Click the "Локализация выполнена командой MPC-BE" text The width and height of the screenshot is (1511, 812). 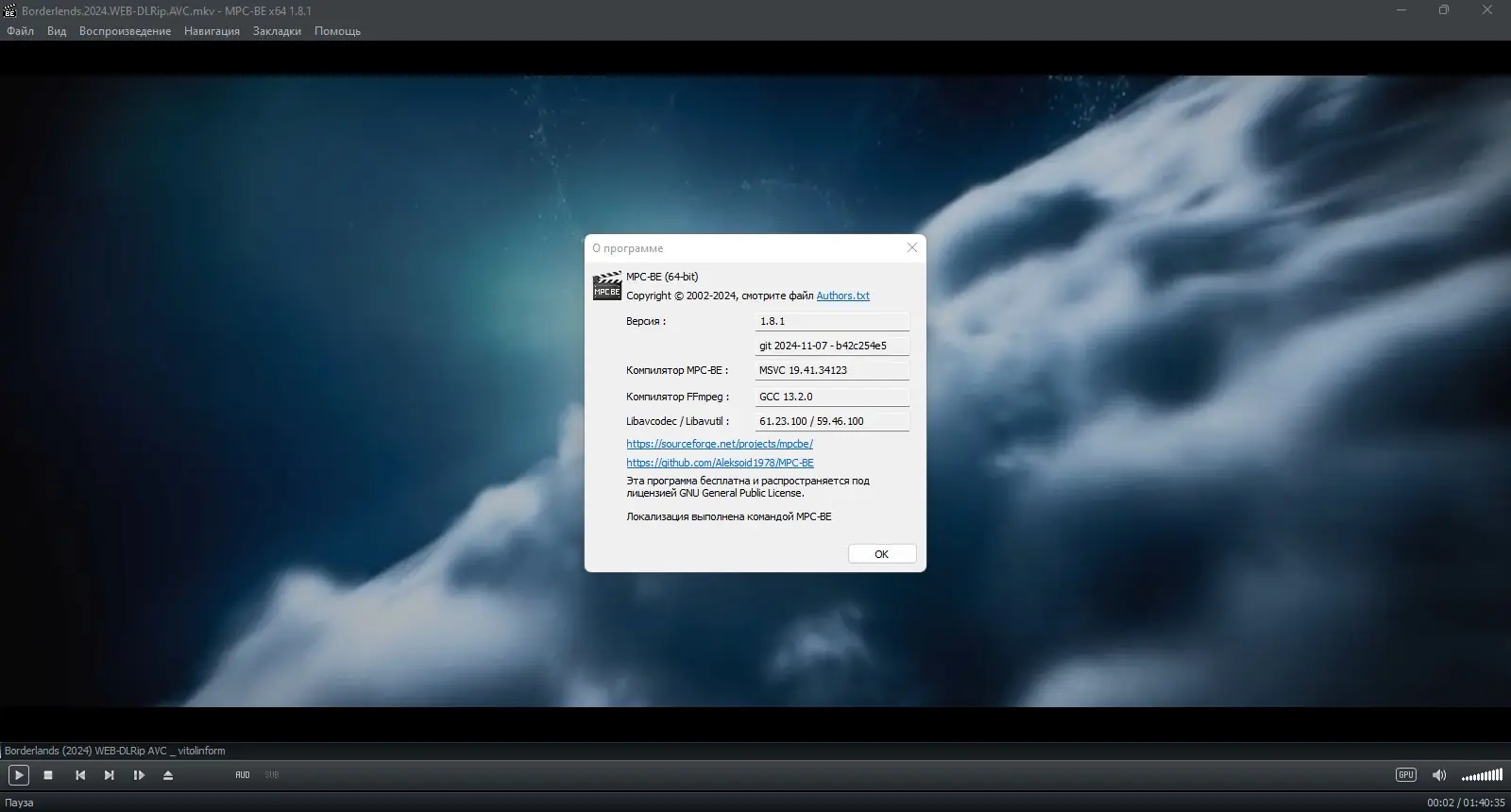coord(729,516)
